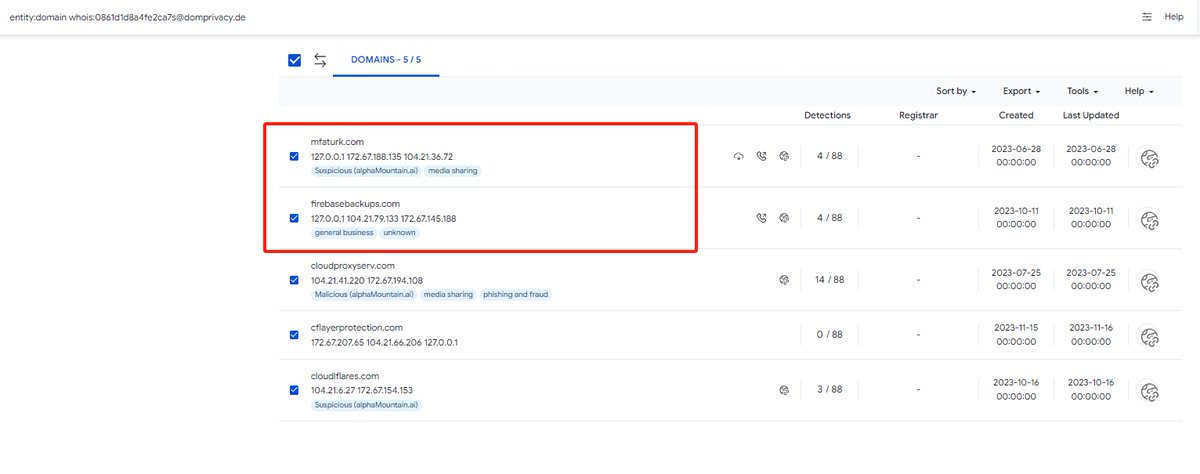Click the Created column header

click(1016, 116)
